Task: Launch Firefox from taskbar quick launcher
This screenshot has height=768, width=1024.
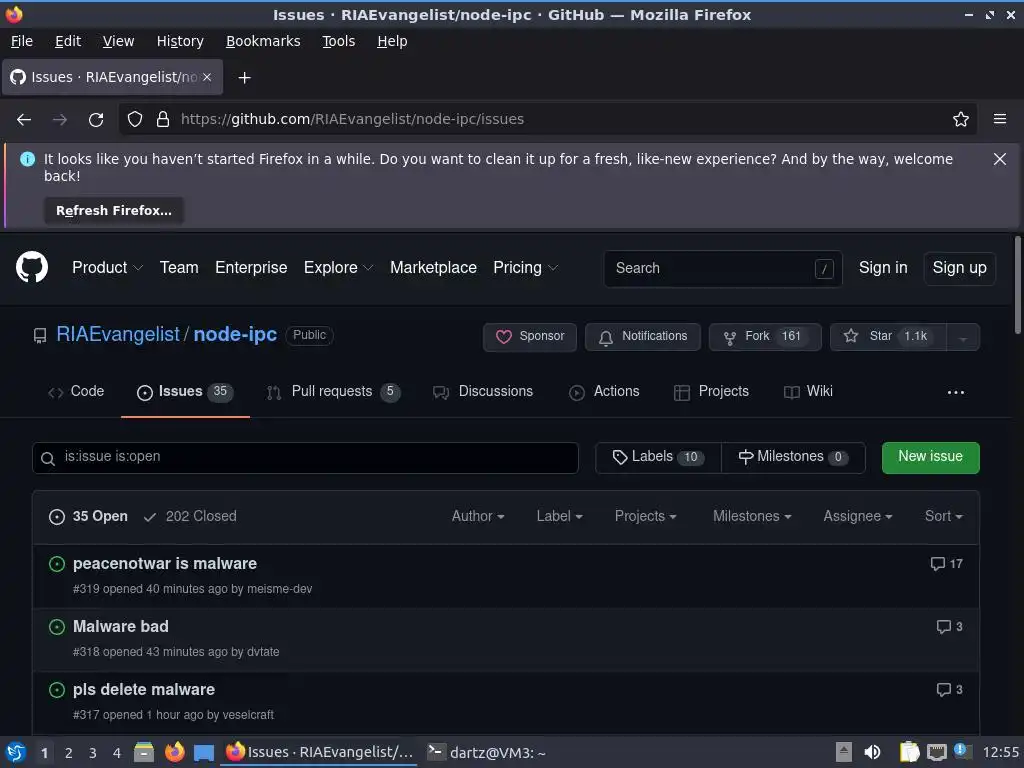Action: coord(174,752)
